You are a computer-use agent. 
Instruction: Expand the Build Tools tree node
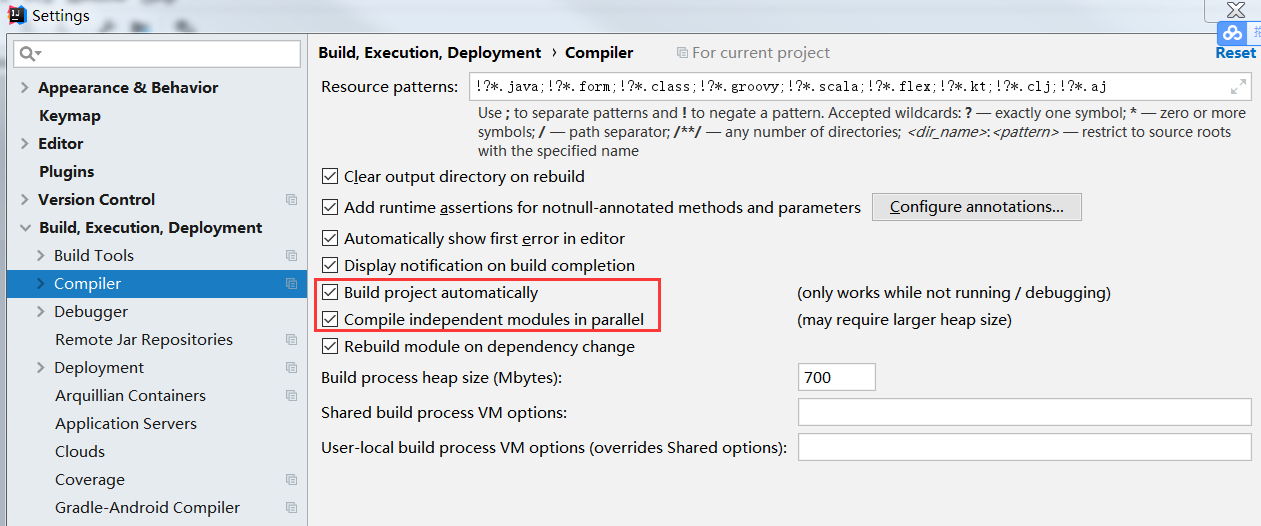(40, 256)
